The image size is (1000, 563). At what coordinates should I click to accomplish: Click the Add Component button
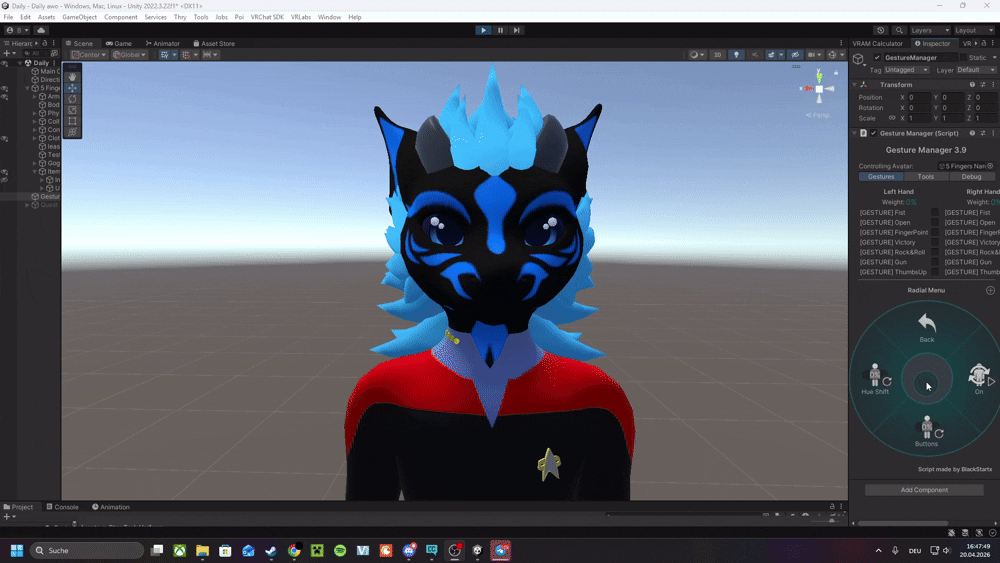[923, 490]
